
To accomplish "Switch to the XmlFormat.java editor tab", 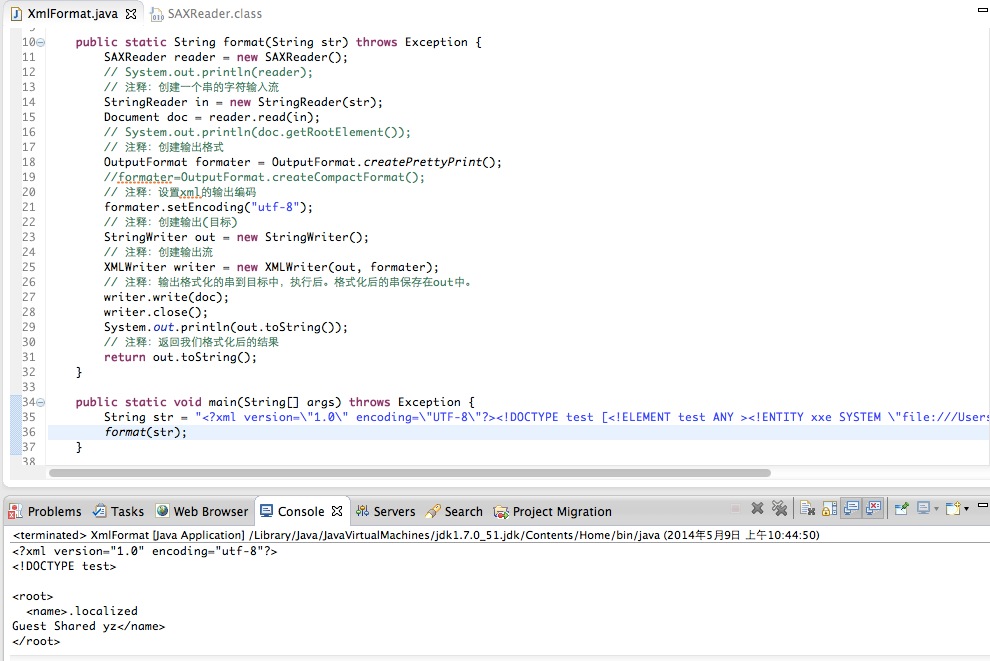I will [x=72, y=14].
